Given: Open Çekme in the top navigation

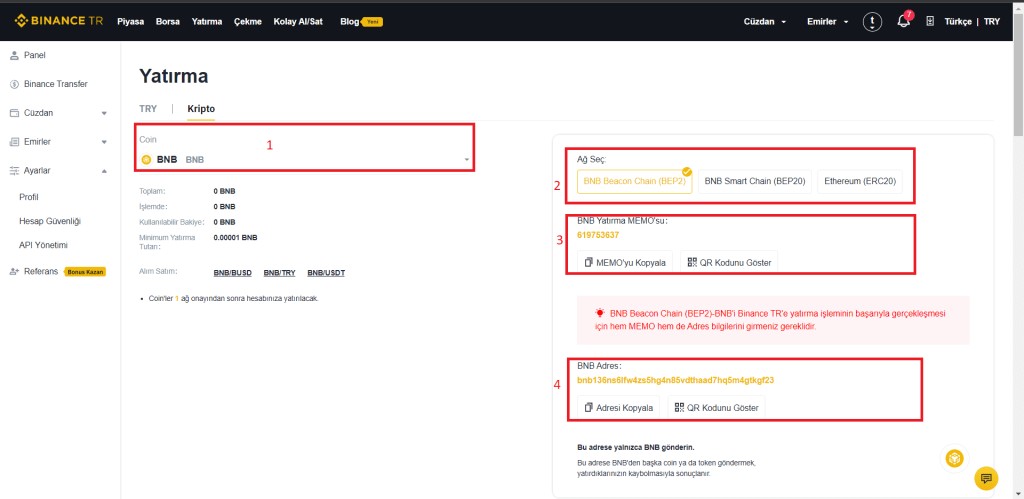Looking at the screenshot, I should pyautogui.click(x=248, y=22).
